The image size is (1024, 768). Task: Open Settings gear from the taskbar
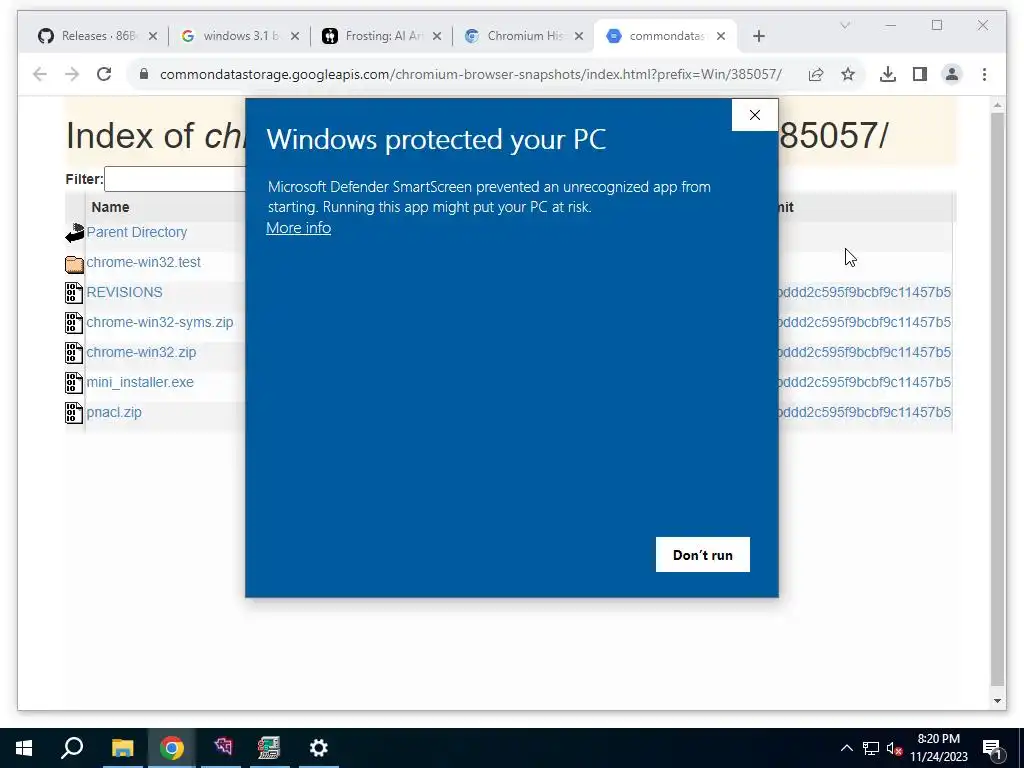[319, 748]
